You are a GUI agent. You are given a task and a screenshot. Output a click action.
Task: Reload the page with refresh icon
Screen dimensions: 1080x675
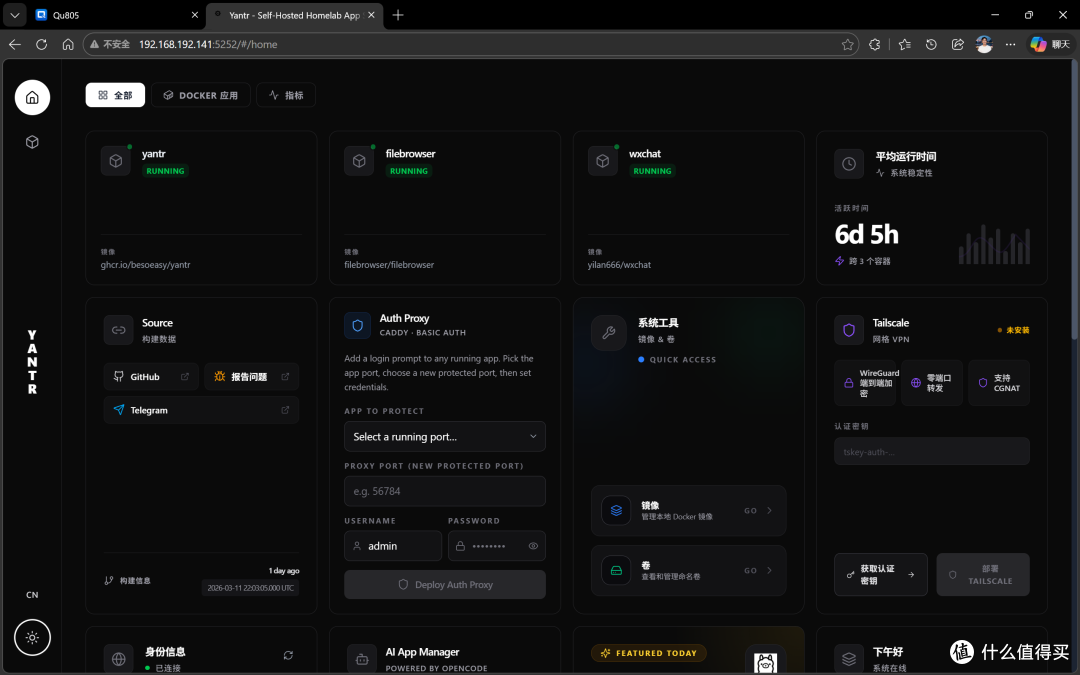pyautogui.click(x=41, y=44)
